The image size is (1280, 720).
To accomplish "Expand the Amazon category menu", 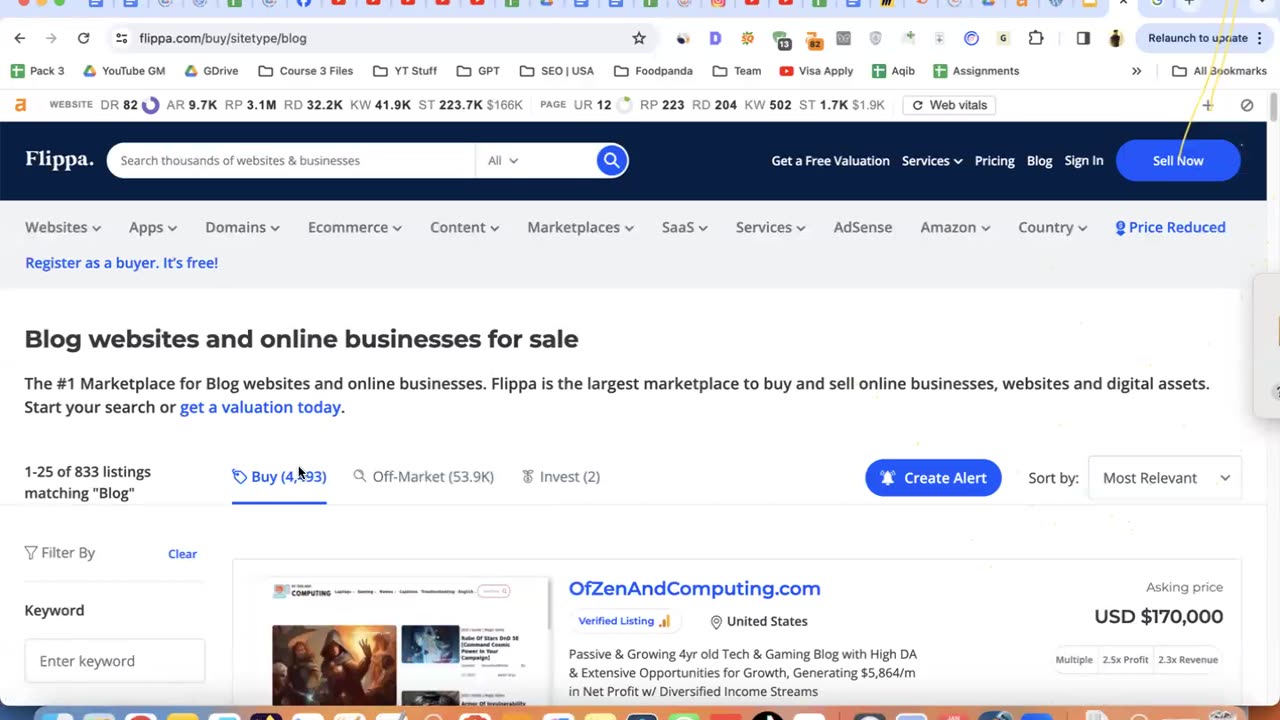I will 955,227.
